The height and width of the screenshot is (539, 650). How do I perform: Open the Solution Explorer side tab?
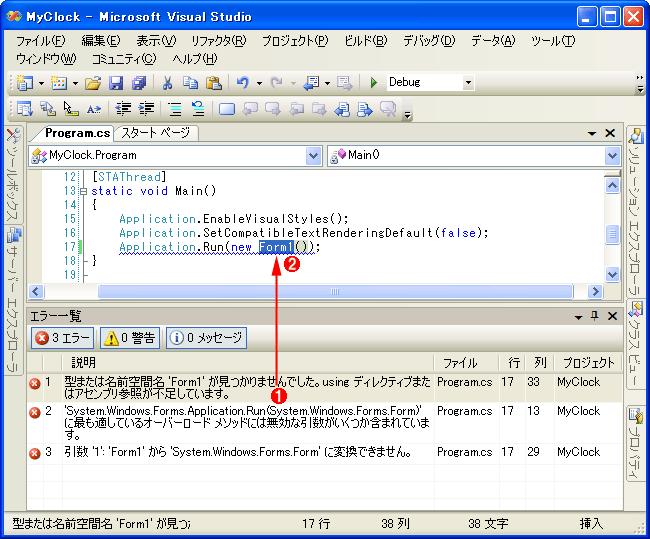pos(635,211)
